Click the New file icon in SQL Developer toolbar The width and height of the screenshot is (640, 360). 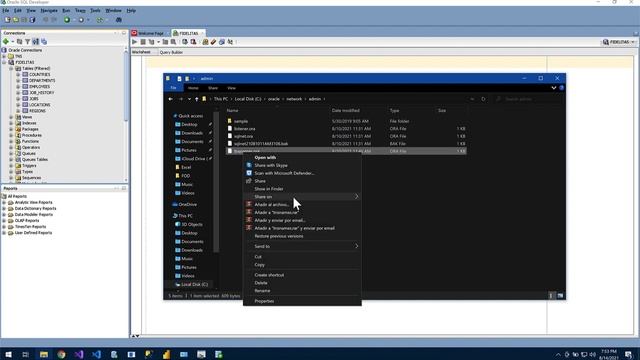click(7, 20)
